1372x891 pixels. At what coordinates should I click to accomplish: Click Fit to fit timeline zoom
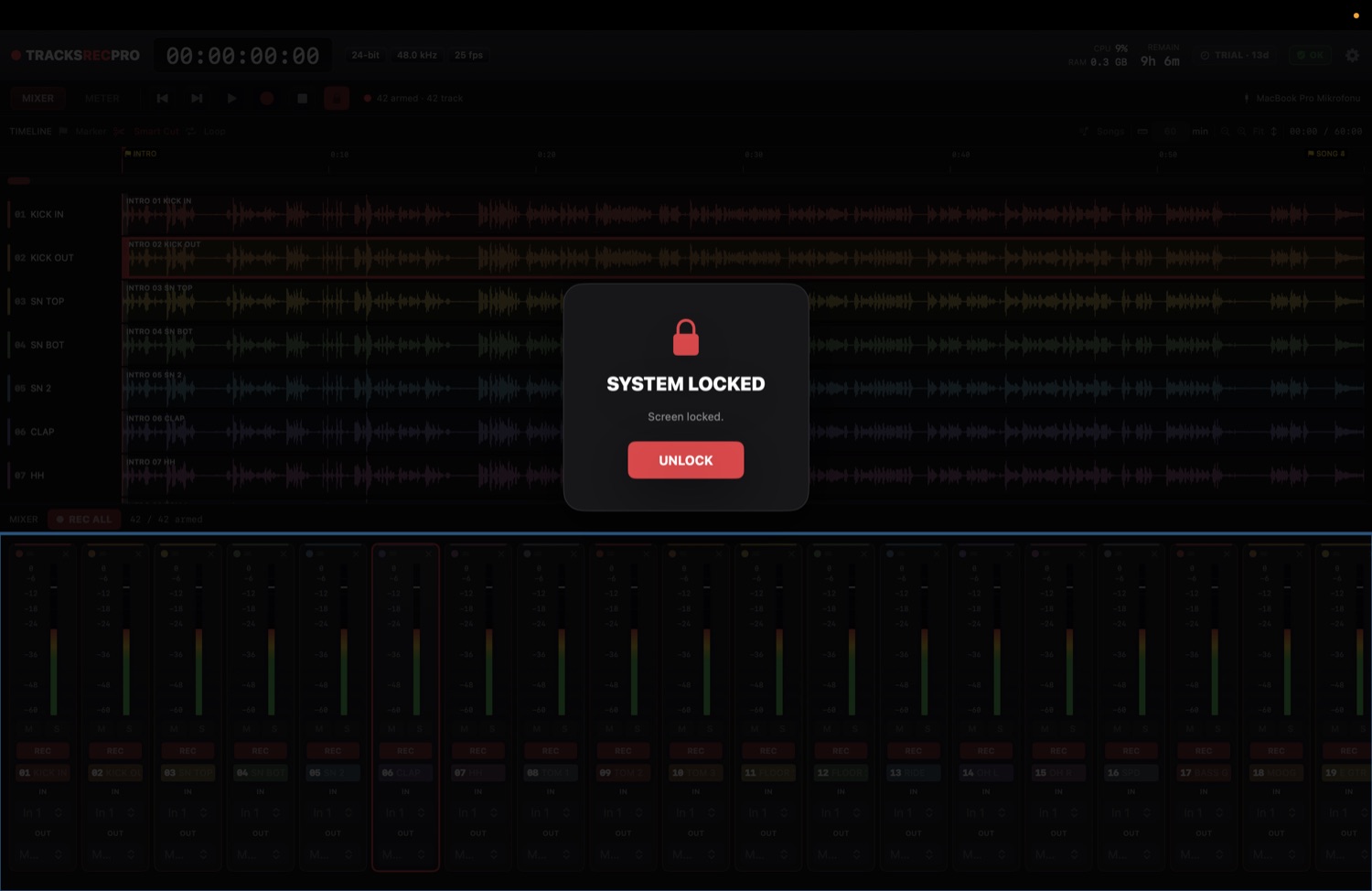(x=1259, y=131)
